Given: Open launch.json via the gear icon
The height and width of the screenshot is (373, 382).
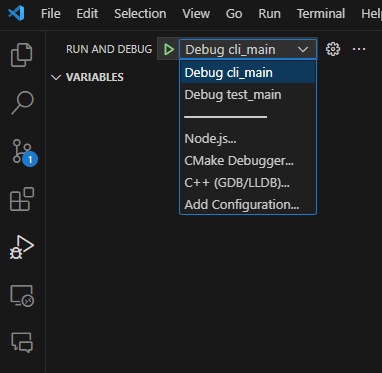Looking at the screenshot, I should pyautogui.click(x=333, y=49).
